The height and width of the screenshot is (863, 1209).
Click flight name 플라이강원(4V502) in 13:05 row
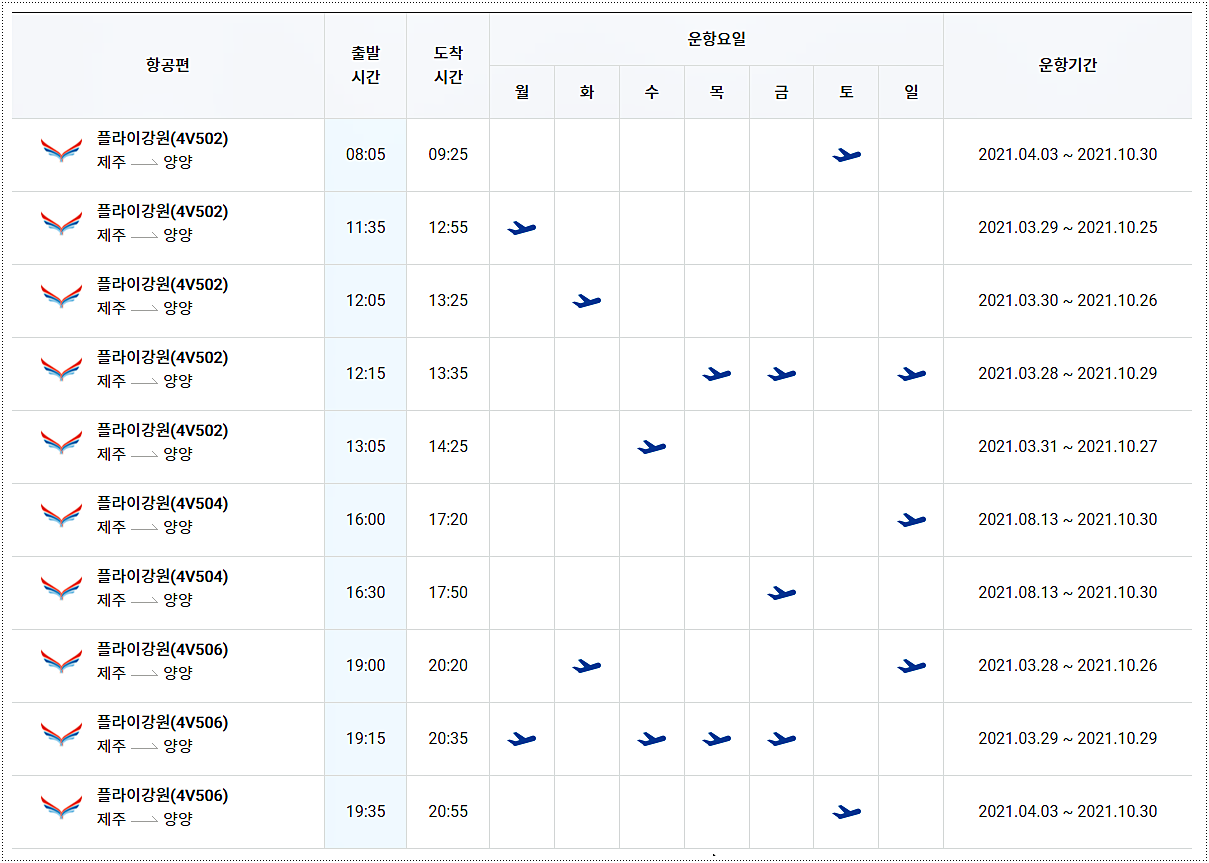pos(162,431)
